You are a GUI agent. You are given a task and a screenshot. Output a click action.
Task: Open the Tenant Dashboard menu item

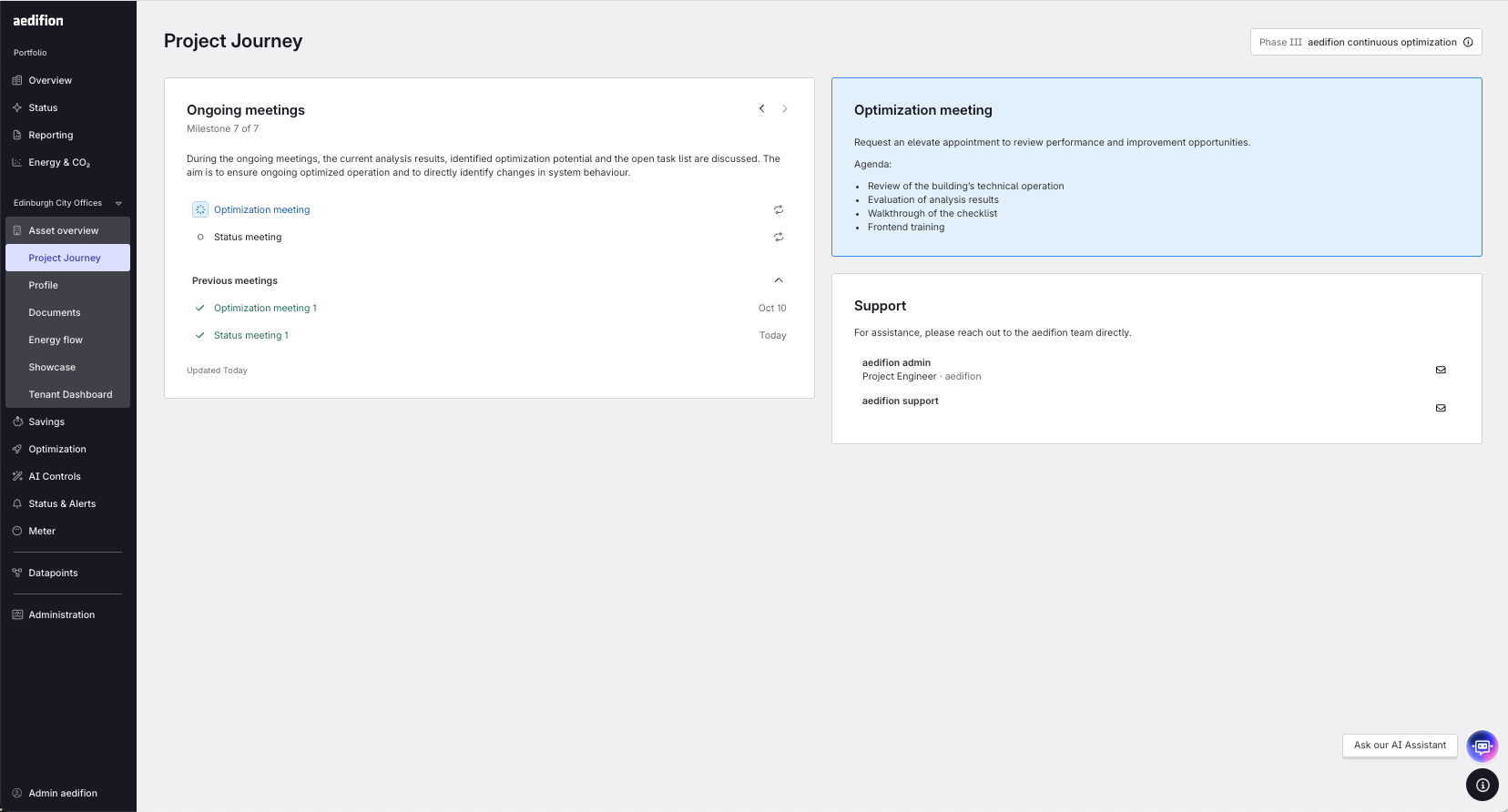(x=70, y=394)
